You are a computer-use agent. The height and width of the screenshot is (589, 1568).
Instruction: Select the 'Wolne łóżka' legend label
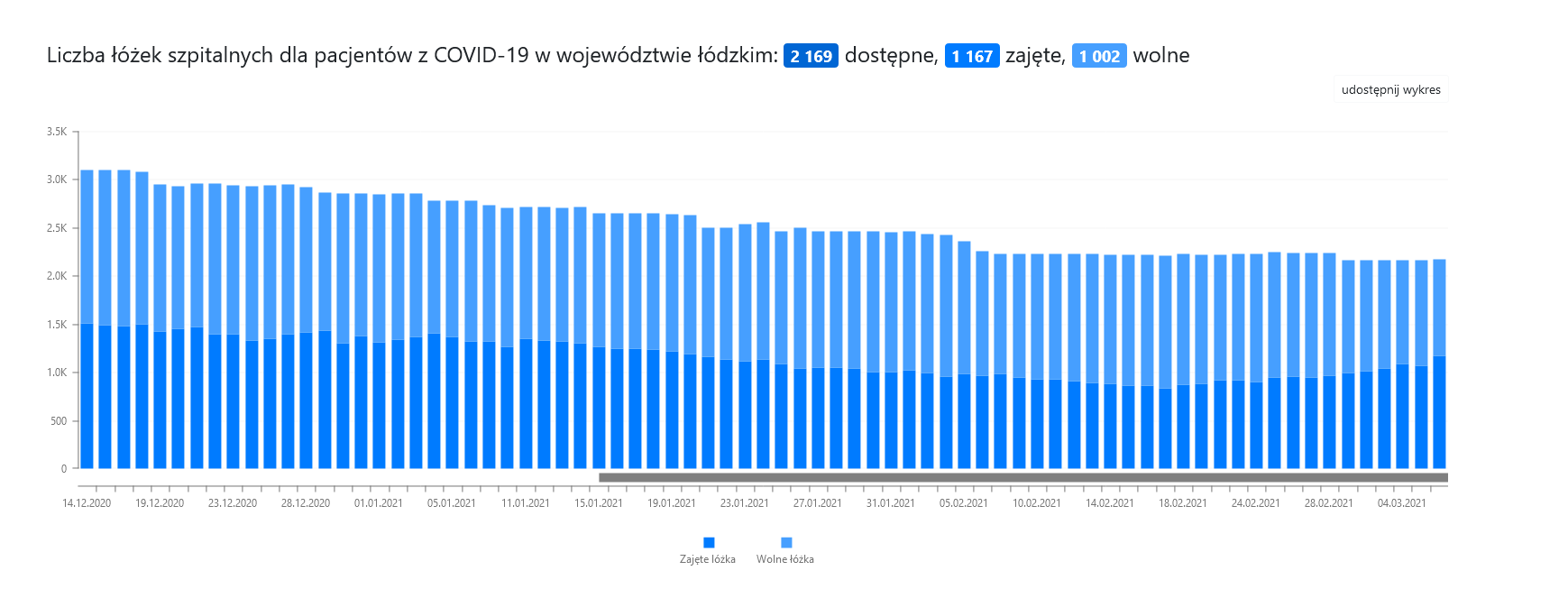pos(785,559)
